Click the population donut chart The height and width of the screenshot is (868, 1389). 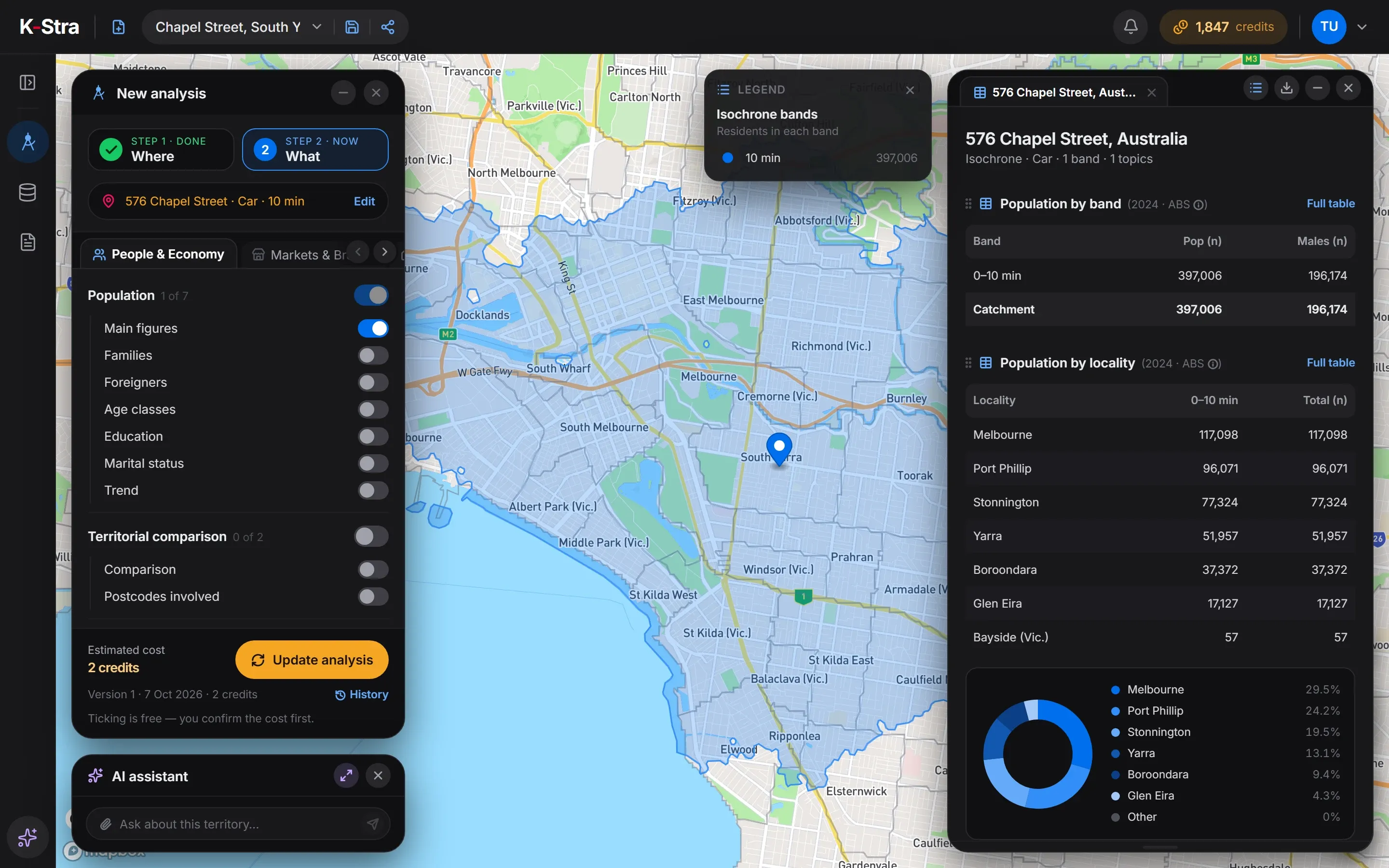1038,754
